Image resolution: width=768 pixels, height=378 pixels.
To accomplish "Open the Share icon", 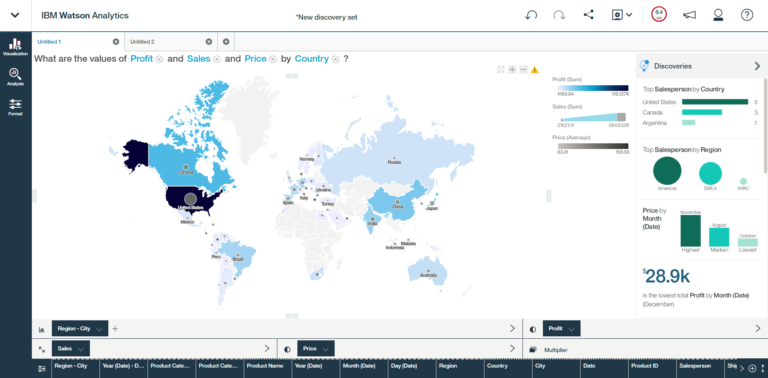I will [x=588, y=15].
